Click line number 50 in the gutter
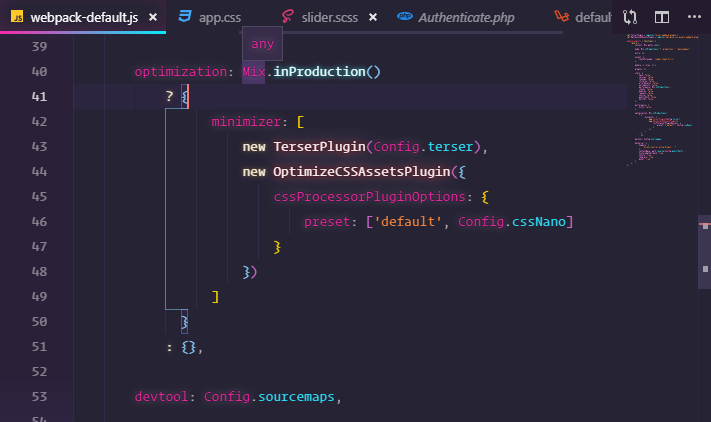 tap(39, 321)
